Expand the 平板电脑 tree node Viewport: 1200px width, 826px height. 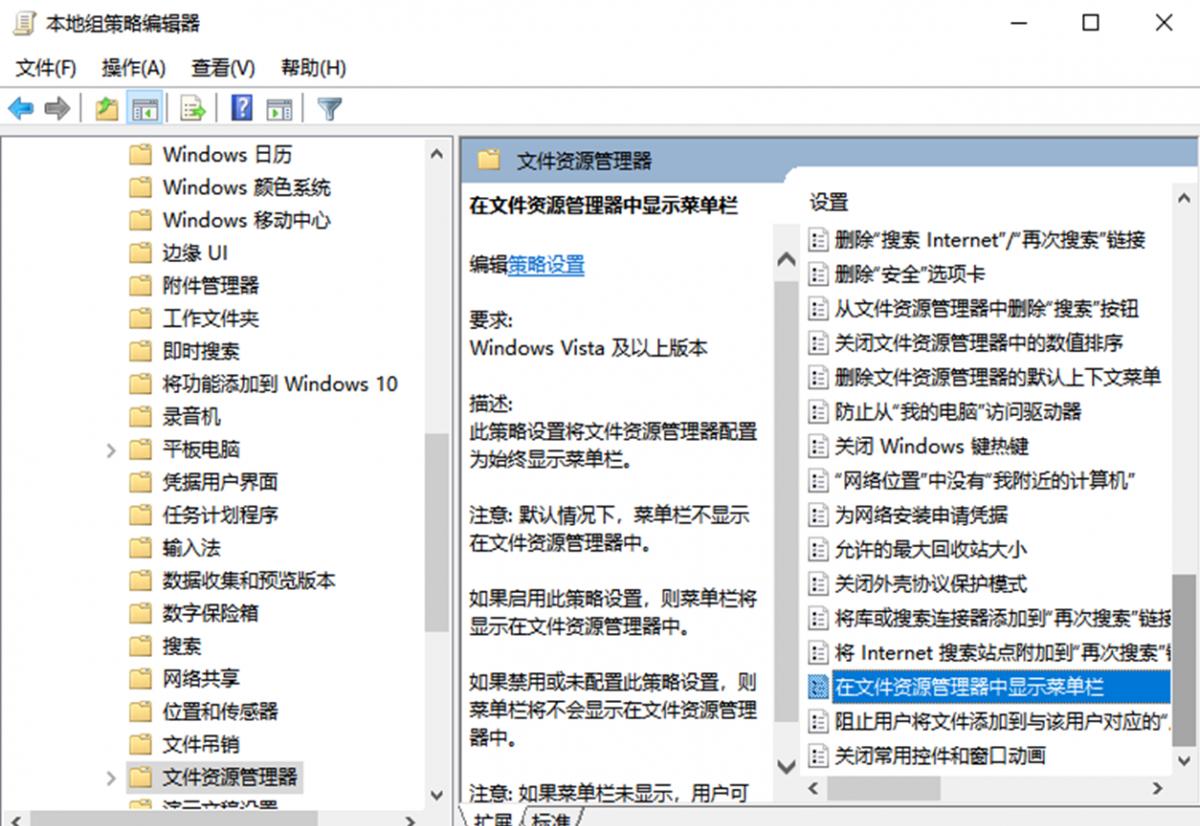point(110,450)
